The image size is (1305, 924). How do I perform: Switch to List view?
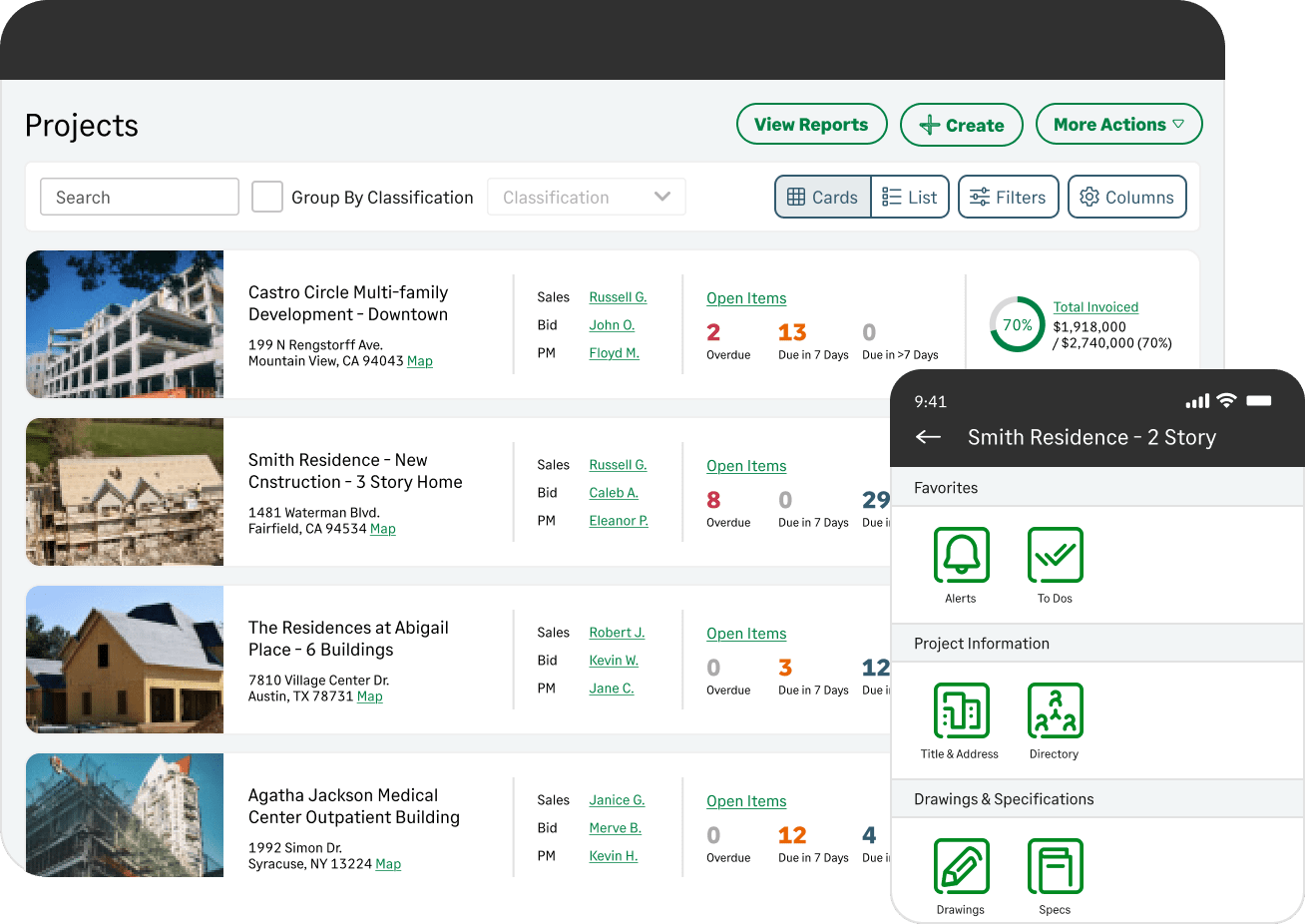tap(910, 197)
